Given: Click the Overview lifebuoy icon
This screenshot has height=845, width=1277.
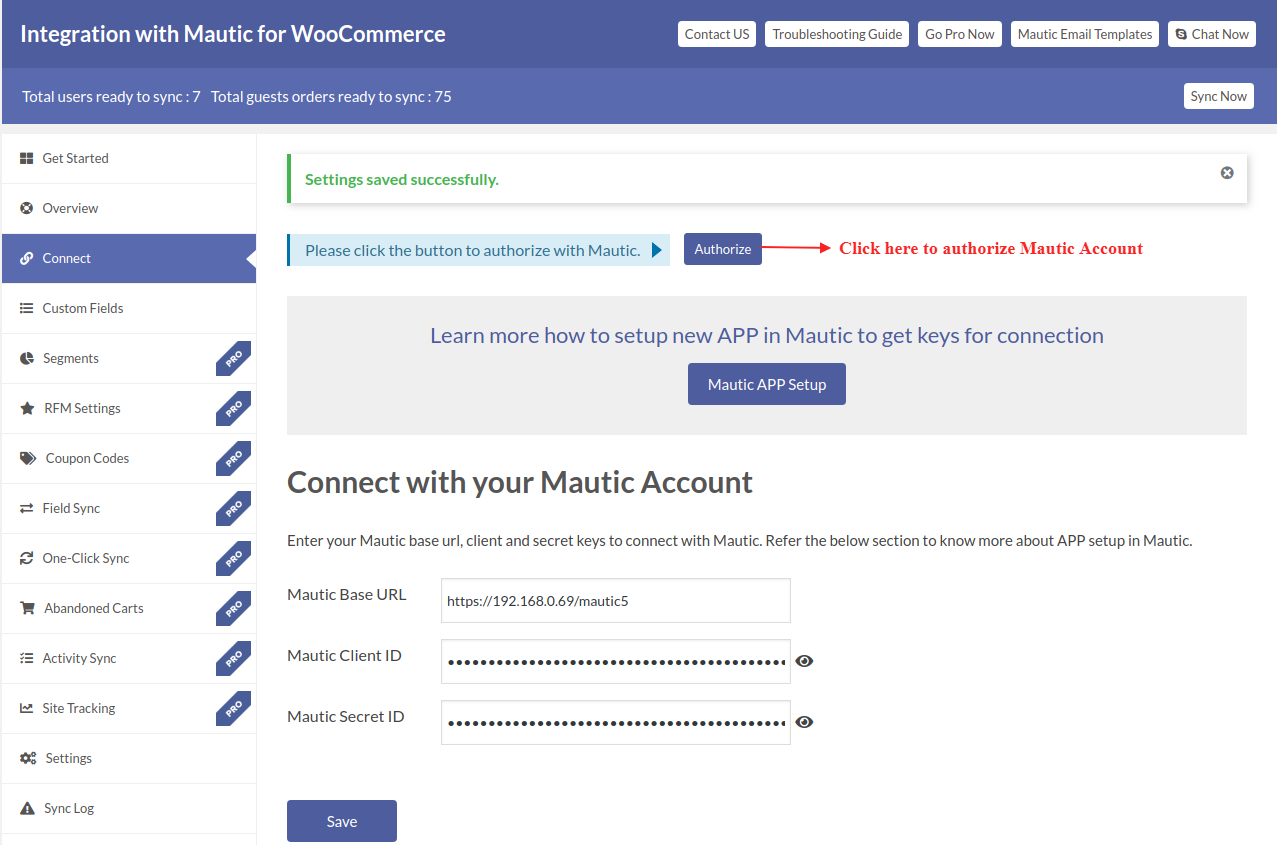Looking at the screenshot, I should coord(27,208).
